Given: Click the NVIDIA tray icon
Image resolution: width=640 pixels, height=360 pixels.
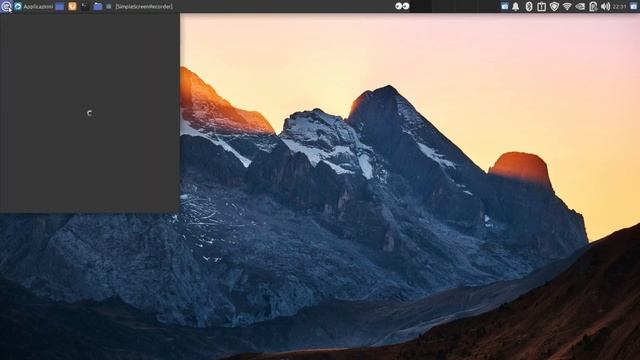Looking at the screenshot, I should pyautogui.click(x=580, y=7).
